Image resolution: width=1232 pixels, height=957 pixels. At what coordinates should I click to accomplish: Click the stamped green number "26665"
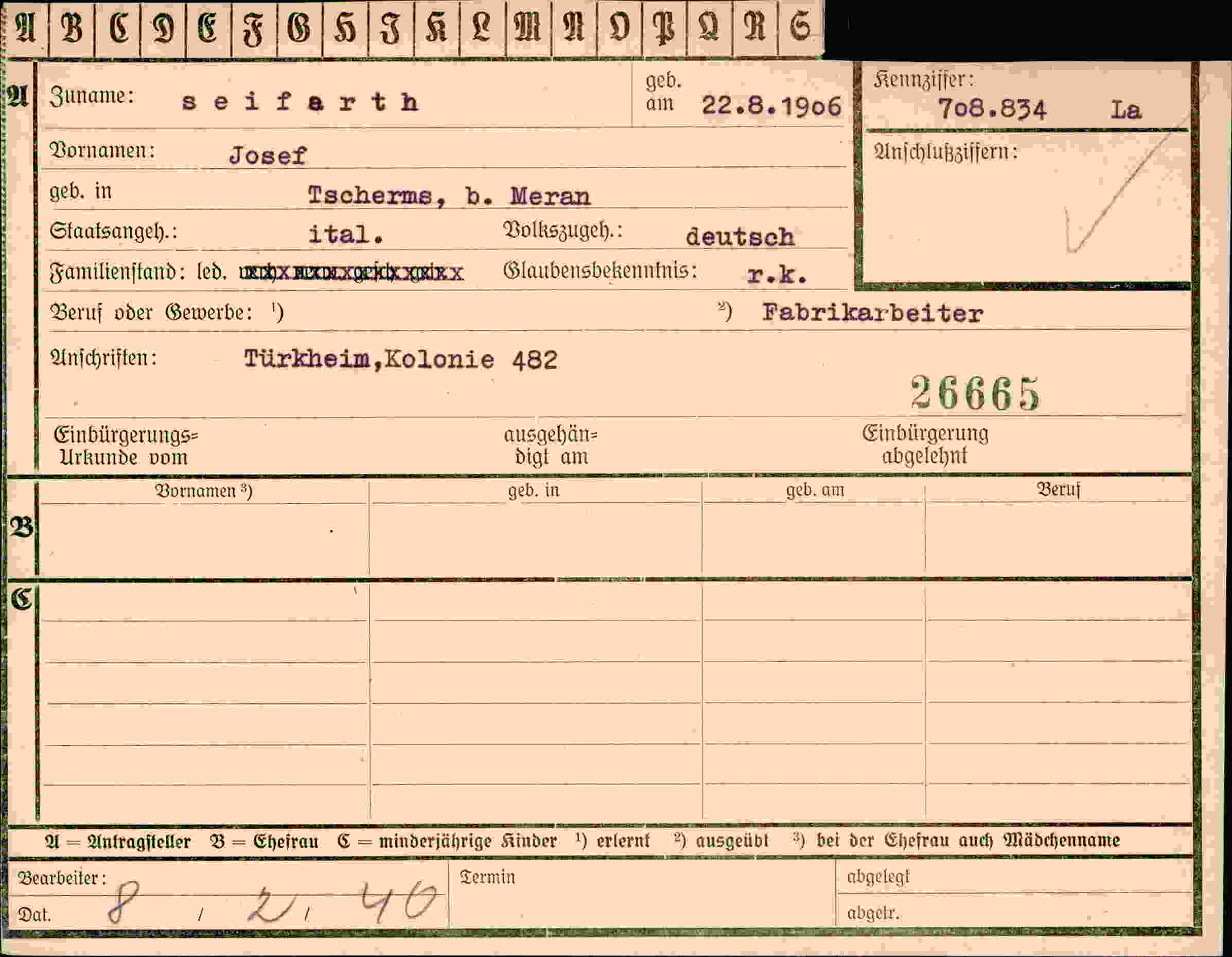click(x=975, y=393)
